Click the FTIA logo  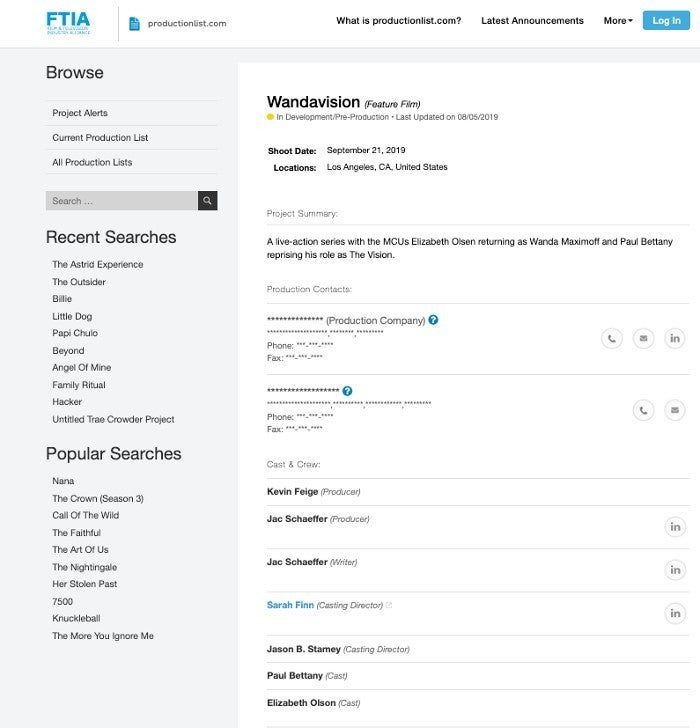[x=68, y=22]
